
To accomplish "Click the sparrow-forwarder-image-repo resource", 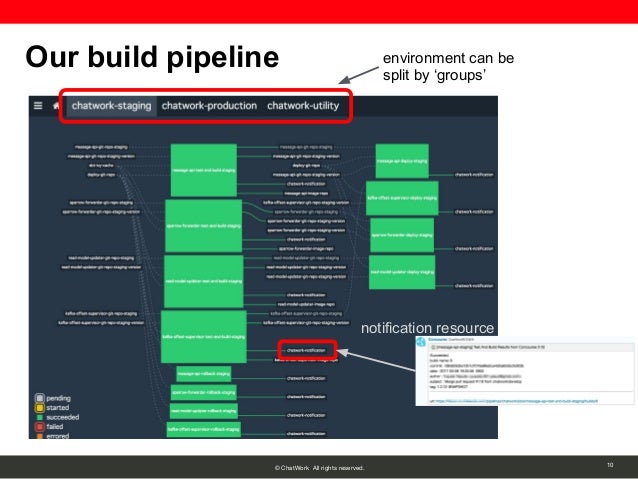I will [x=306, y=249].
